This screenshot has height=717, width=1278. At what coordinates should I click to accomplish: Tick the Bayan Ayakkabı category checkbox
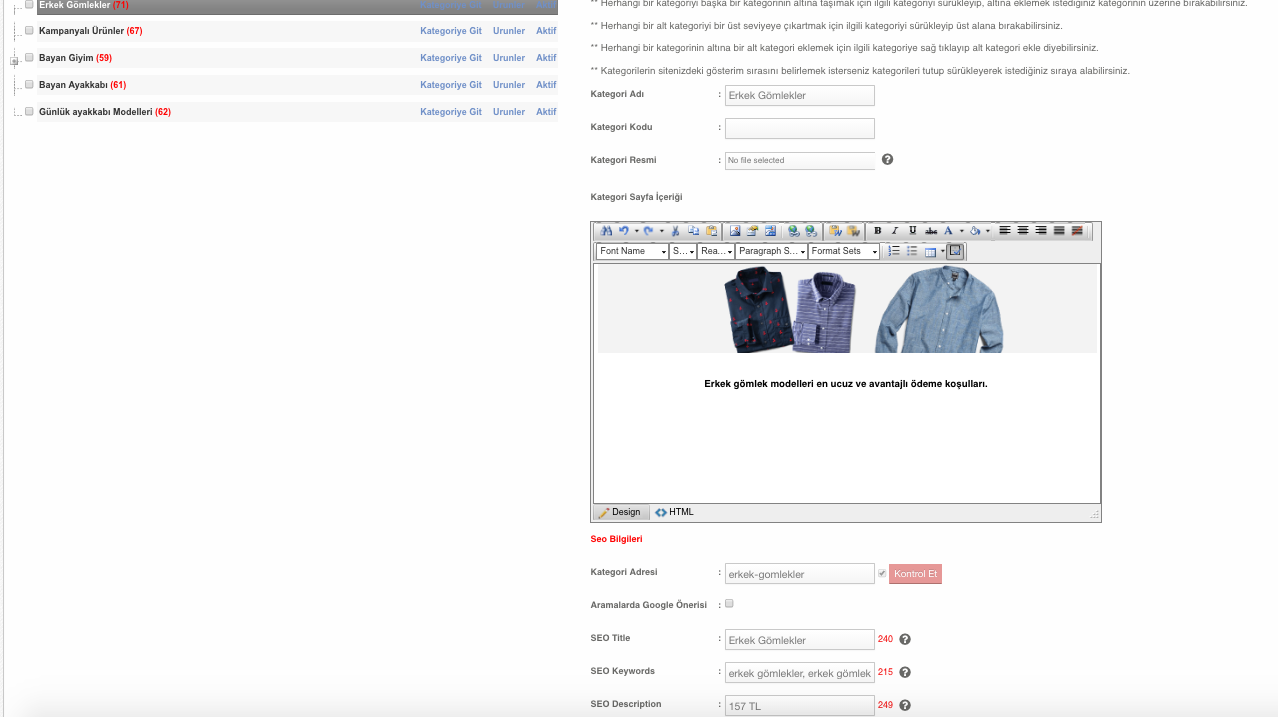pos(29,84)
